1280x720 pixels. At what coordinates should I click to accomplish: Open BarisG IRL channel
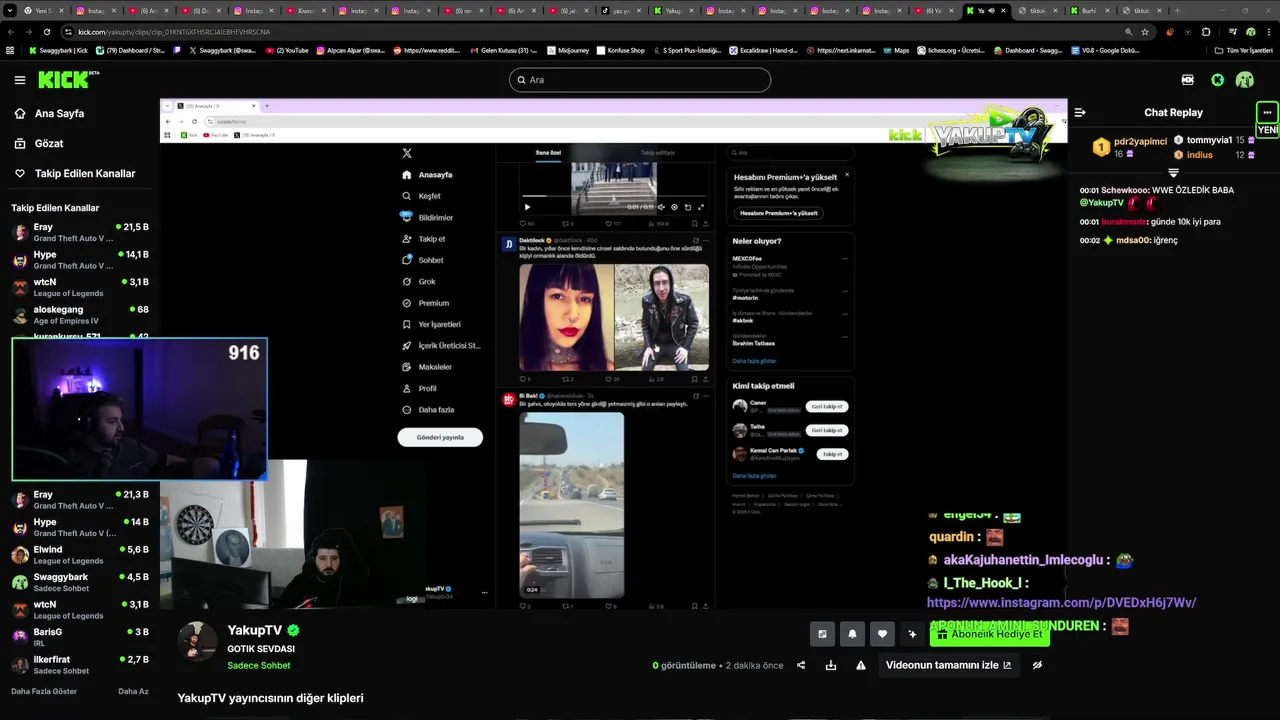point(80,638)
